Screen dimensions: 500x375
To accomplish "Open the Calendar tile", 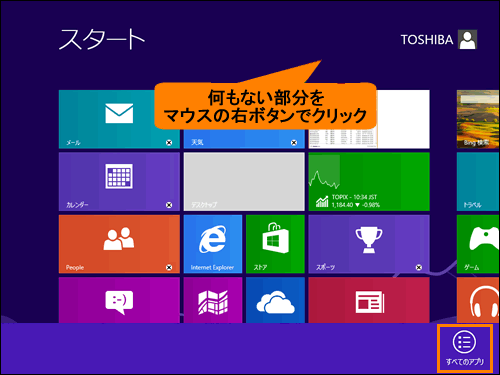I will [x=119, y=182].
